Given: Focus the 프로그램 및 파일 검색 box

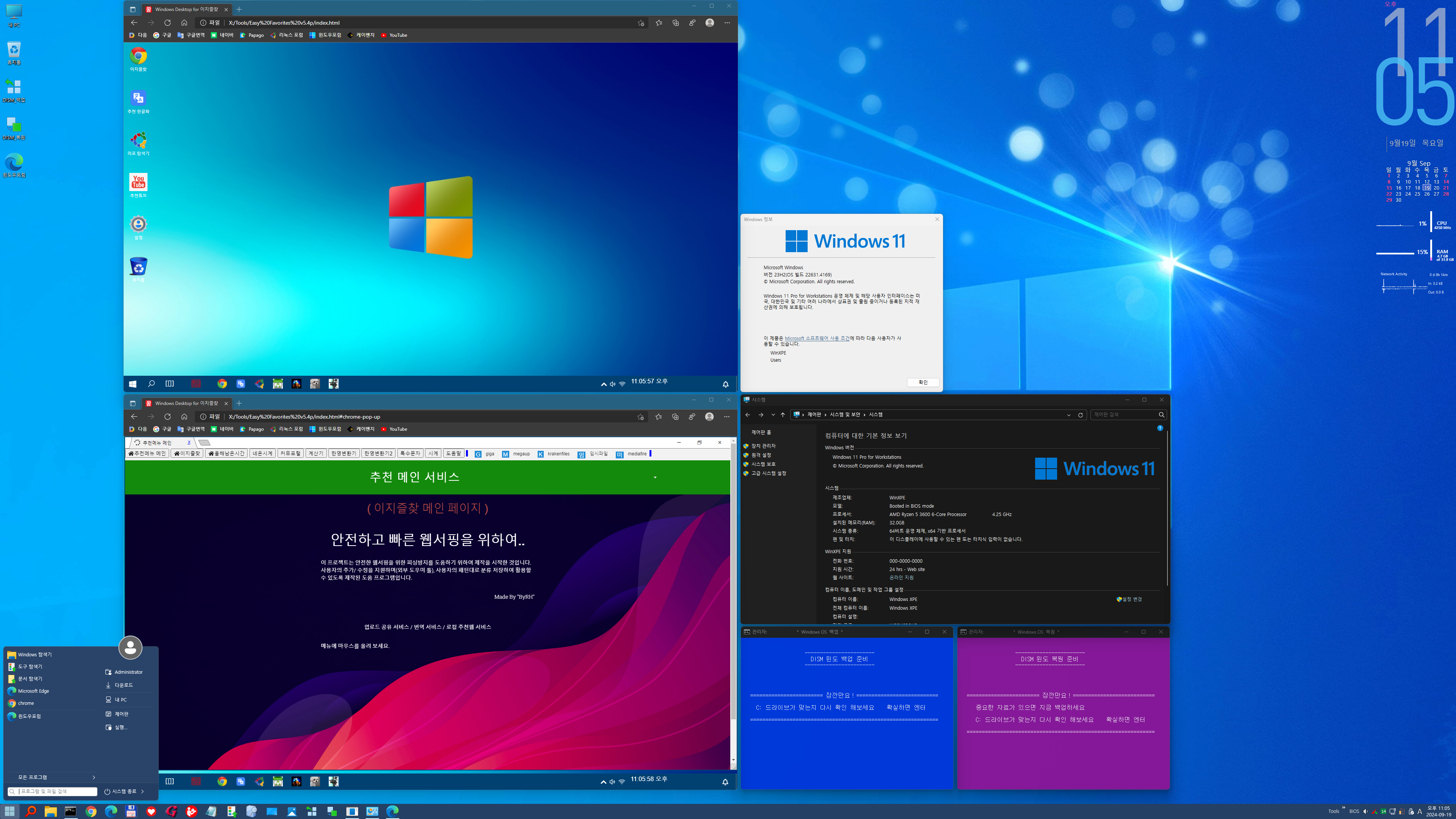Looking at the screenshot, I should tap(53, 791).
